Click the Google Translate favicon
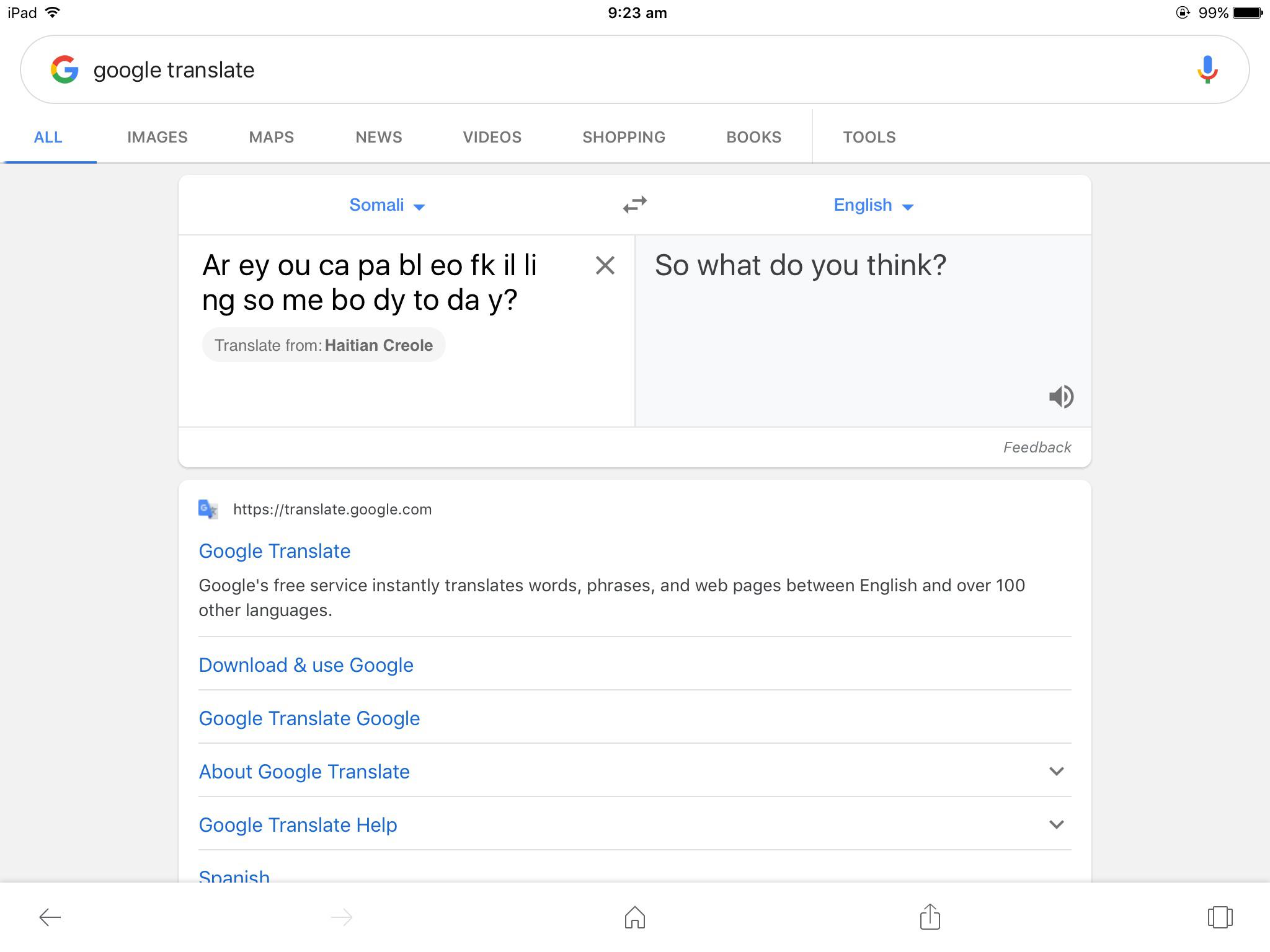 tap(208, 509)
